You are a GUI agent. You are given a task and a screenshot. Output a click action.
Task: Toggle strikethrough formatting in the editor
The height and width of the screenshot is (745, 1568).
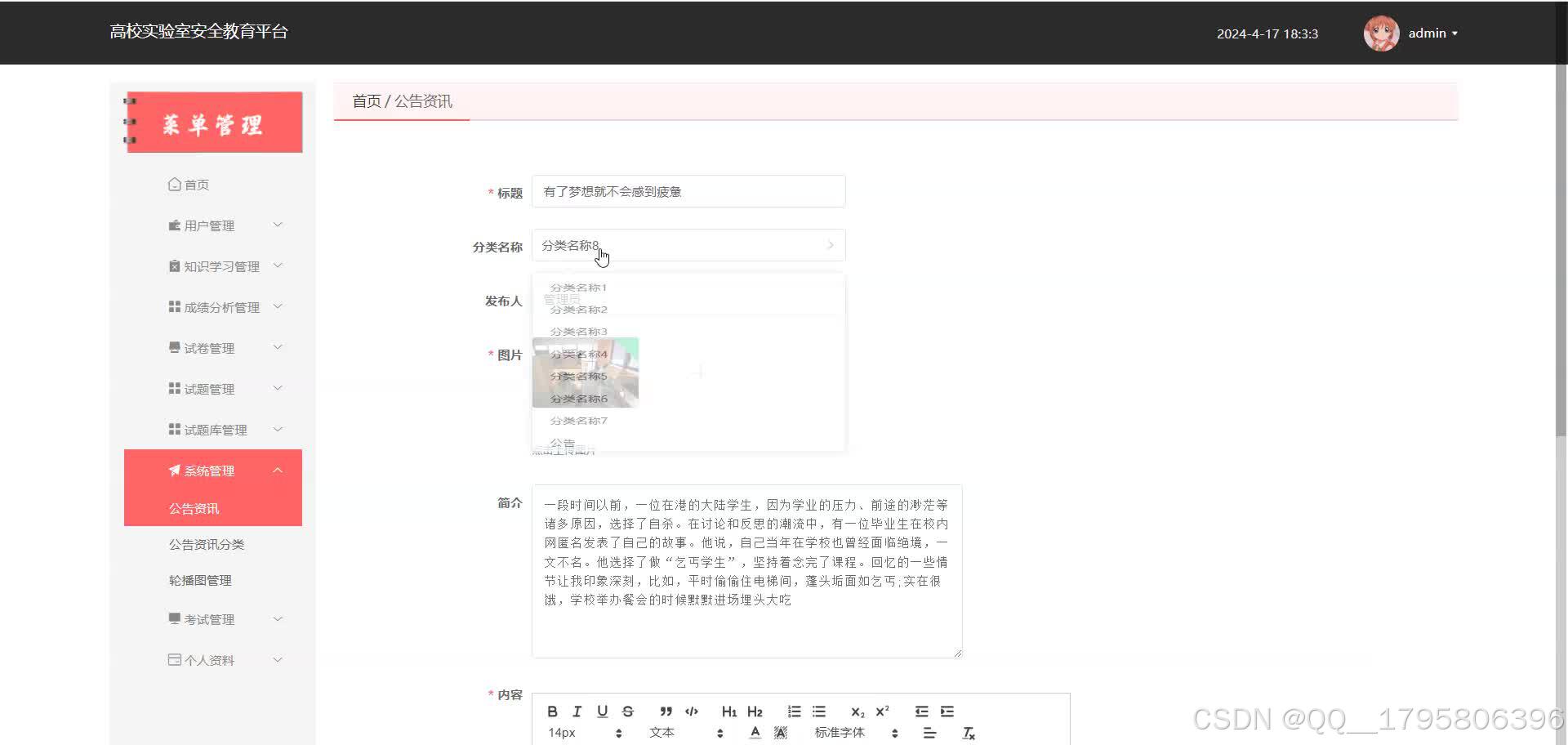[627, 712]
